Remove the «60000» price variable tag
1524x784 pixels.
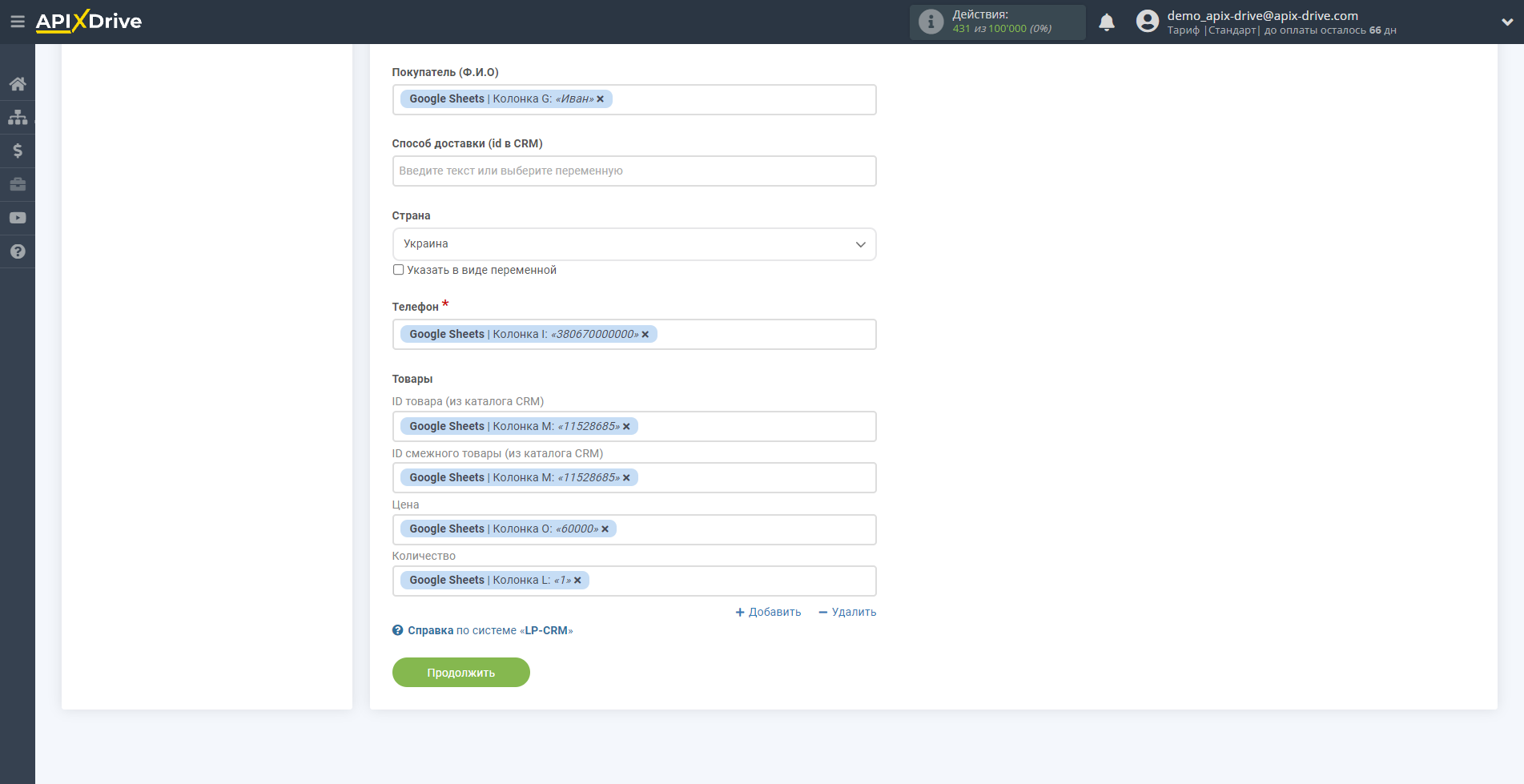pos(605,529)
